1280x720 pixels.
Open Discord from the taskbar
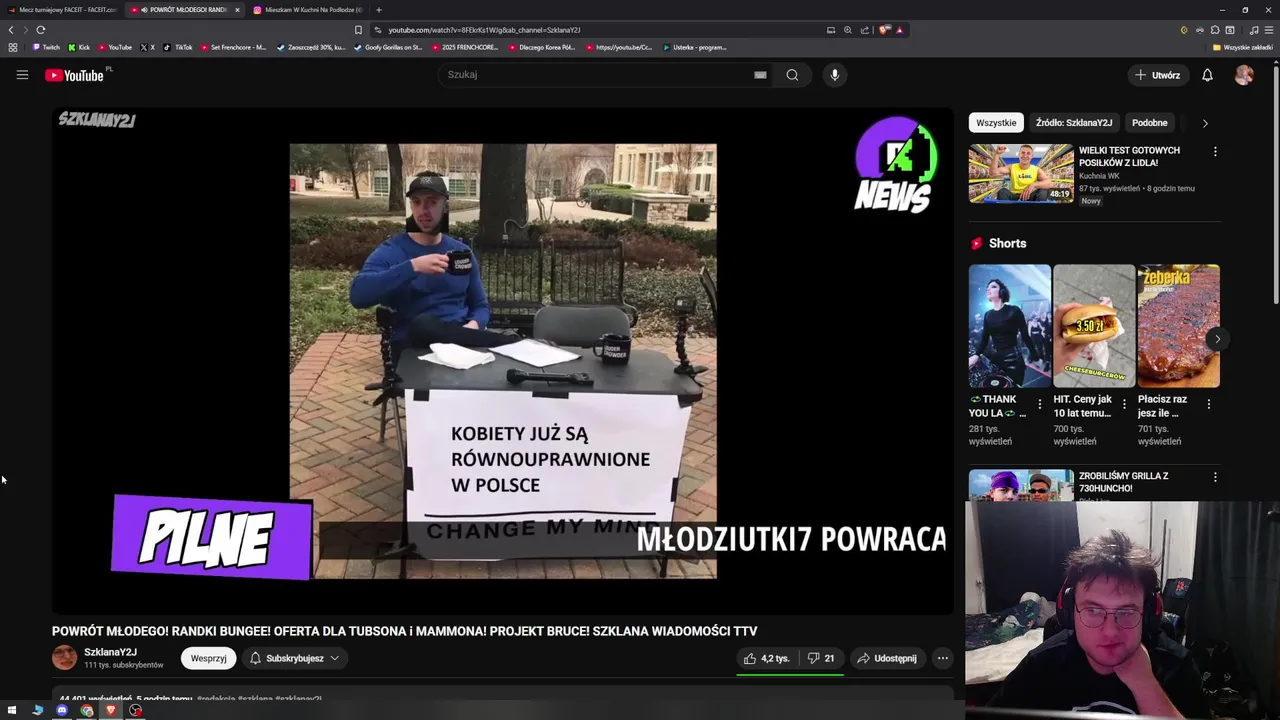[62, 710]
